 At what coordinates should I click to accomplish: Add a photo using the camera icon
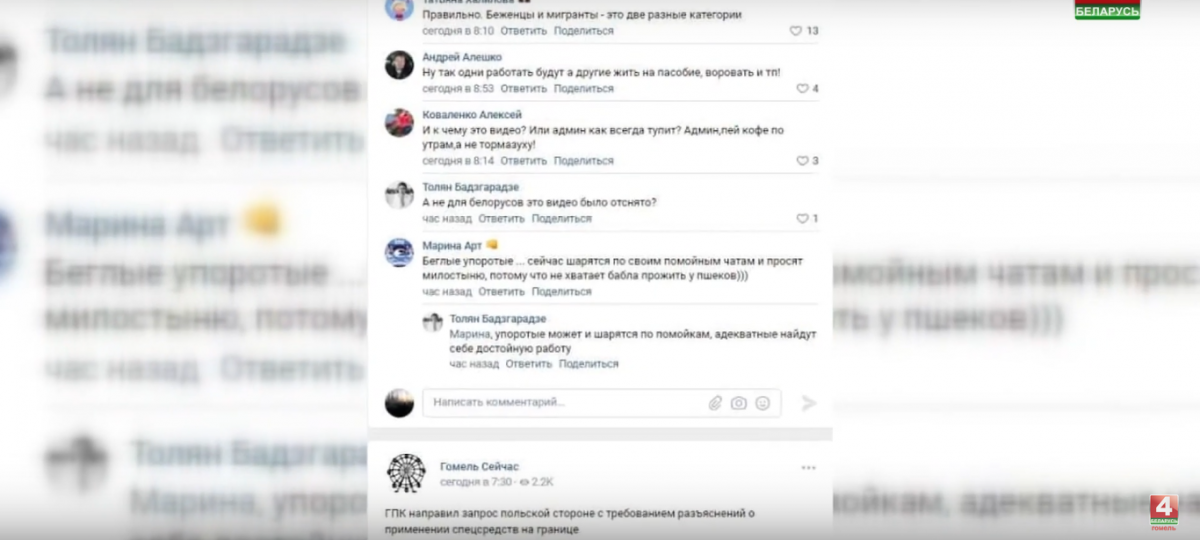739,403
